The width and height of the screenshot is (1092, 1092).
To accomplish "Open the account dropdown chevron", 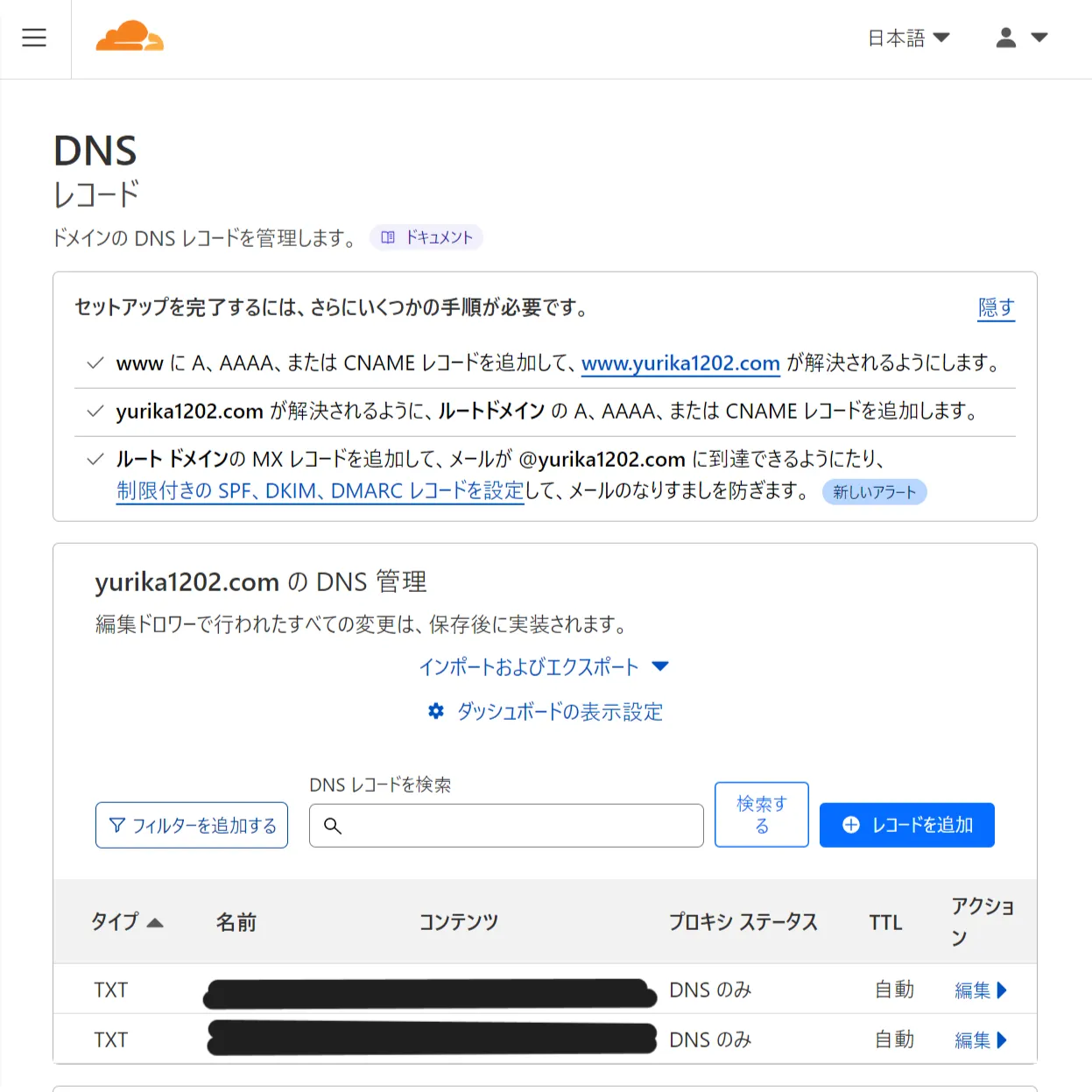I will pyautogui.click(x=1040, y=38).
